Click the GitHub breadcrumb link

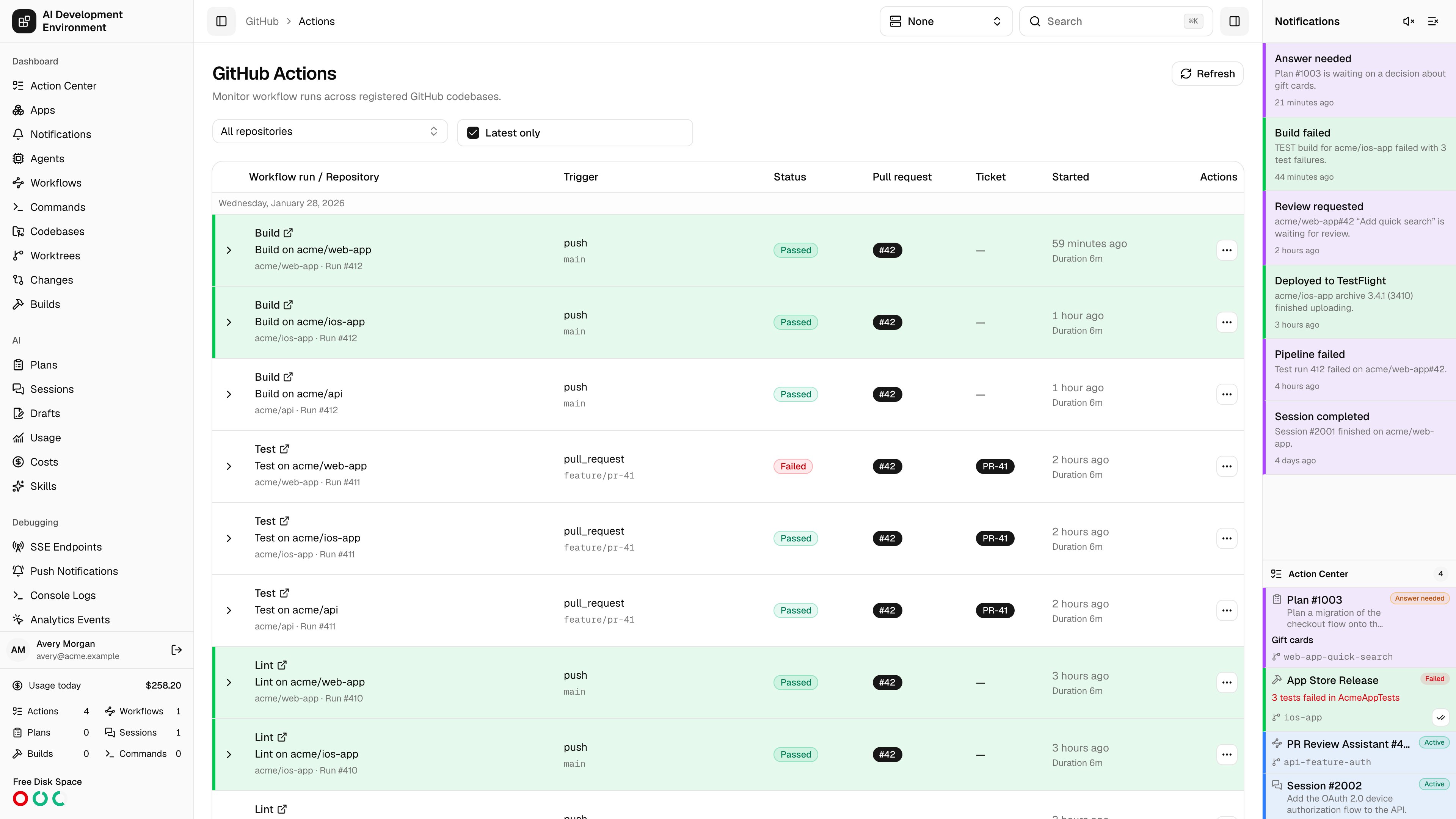pos(262,22)
